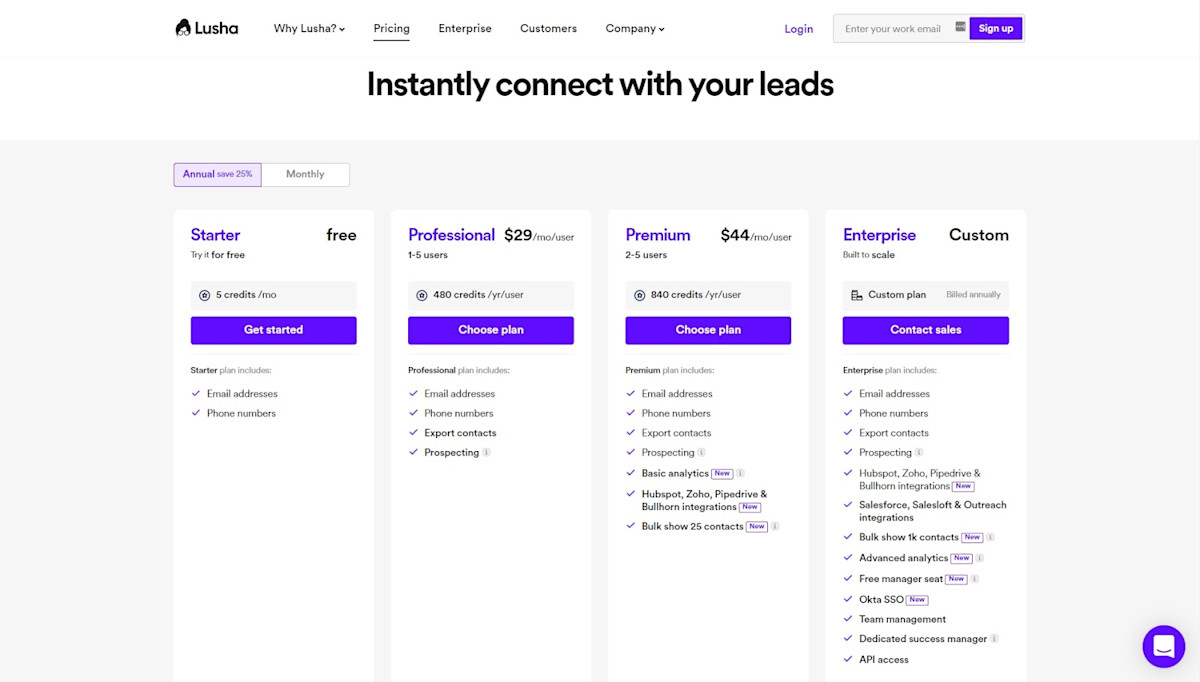Expand the Company menu

click(634, 28)
